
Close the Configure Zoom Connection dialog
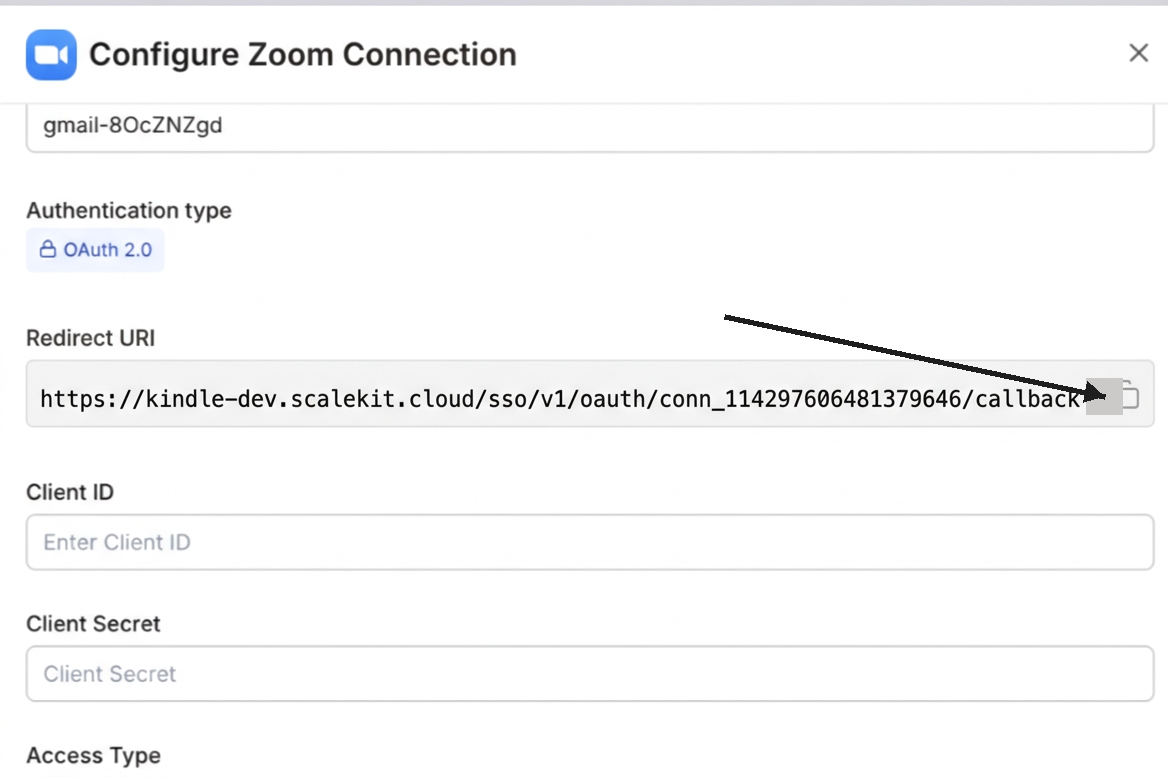click(x=1138, y=53)
